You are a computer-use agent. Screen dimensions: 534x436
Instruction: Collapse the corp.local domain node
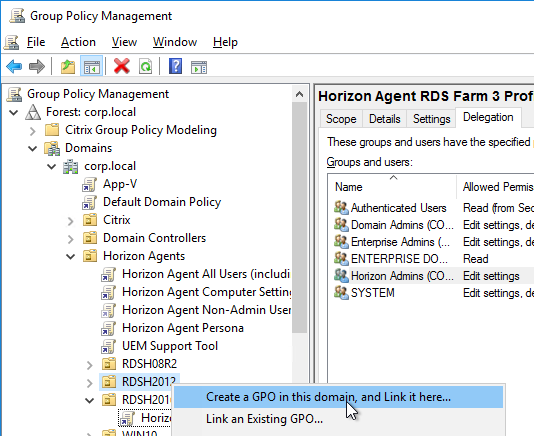pos(52,167)
